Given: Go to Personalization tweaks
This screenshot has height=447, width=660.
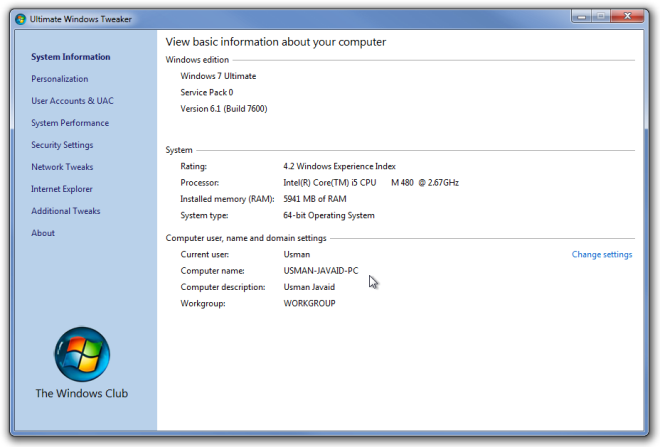Looking at the screenshot, I should tap(60, 79).
